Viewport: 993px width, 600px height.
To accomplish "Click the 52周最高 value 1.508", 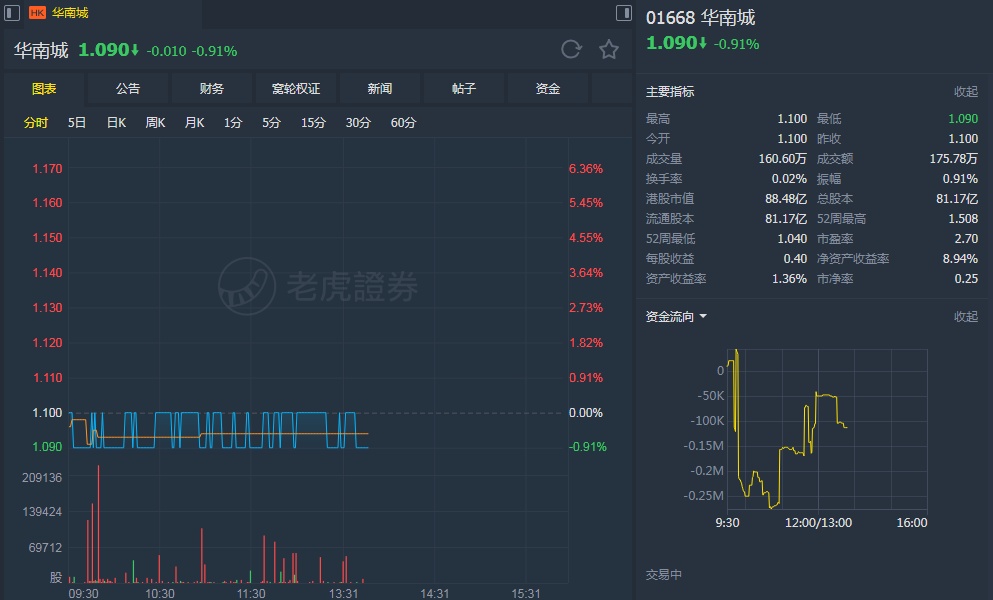I will [963, 219].
